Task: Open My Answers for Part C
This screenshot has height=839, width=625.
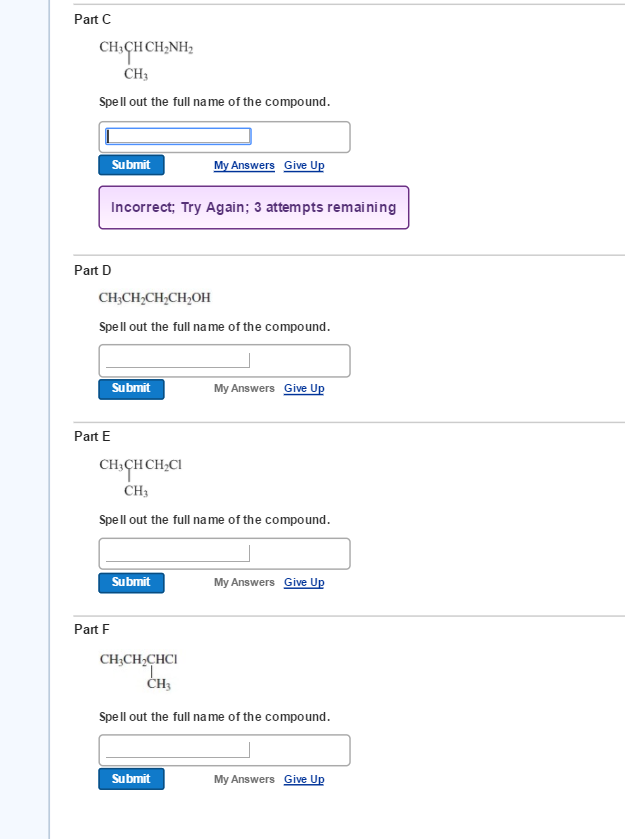Action: [x=244, y=164]
